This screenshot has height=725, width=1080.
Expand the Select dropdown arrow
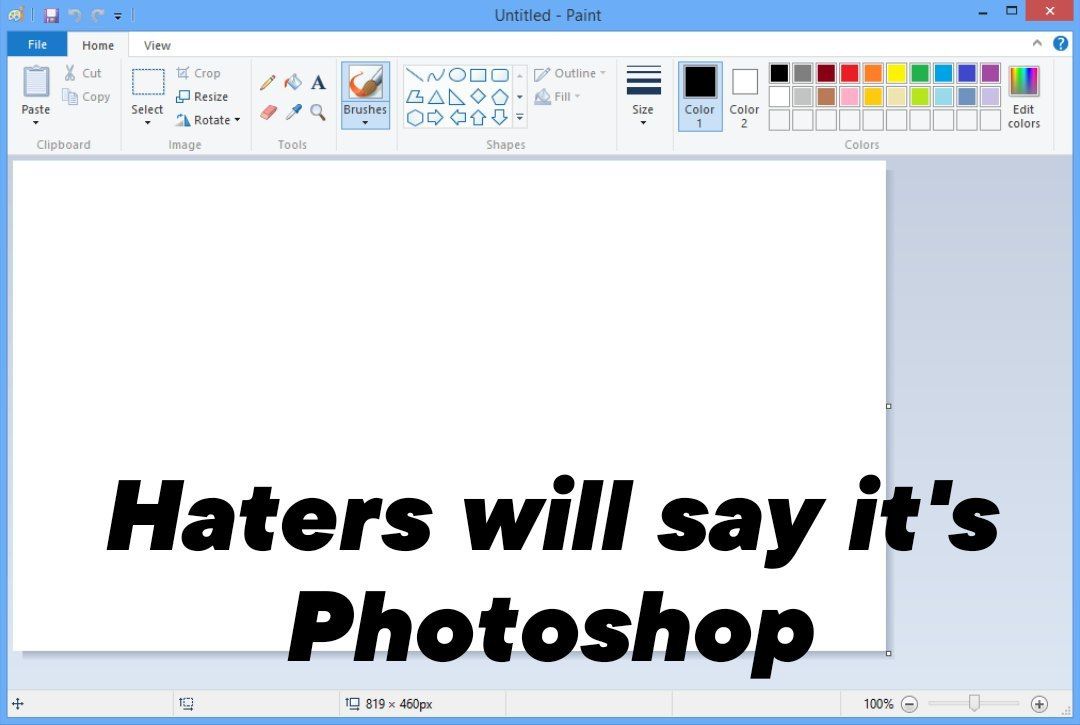(147, 123)
